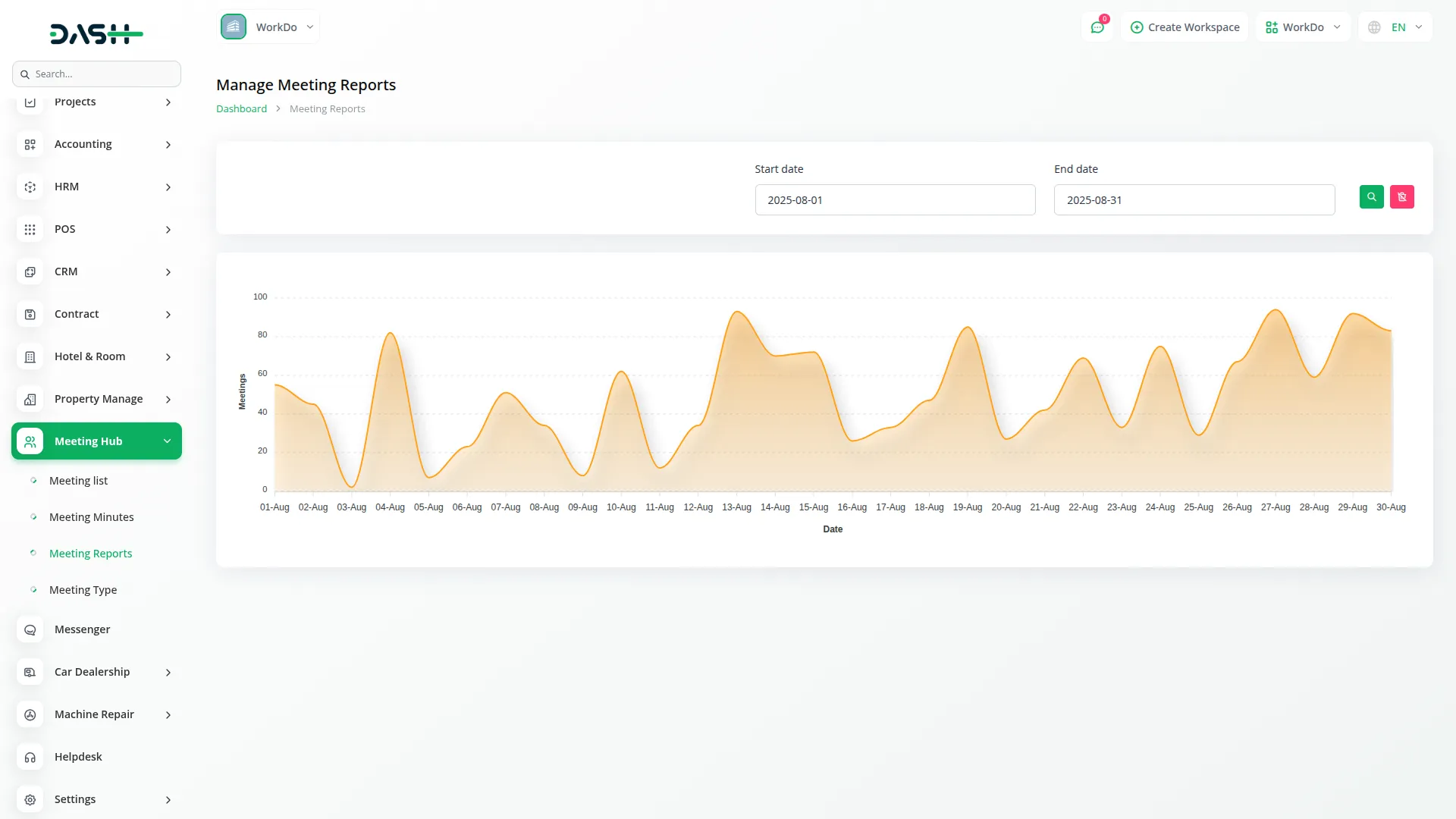Screen dimensions: 1456x819
Task: Click the Settings gear icon
Action: pyautogui.click(x=30, y=799)
